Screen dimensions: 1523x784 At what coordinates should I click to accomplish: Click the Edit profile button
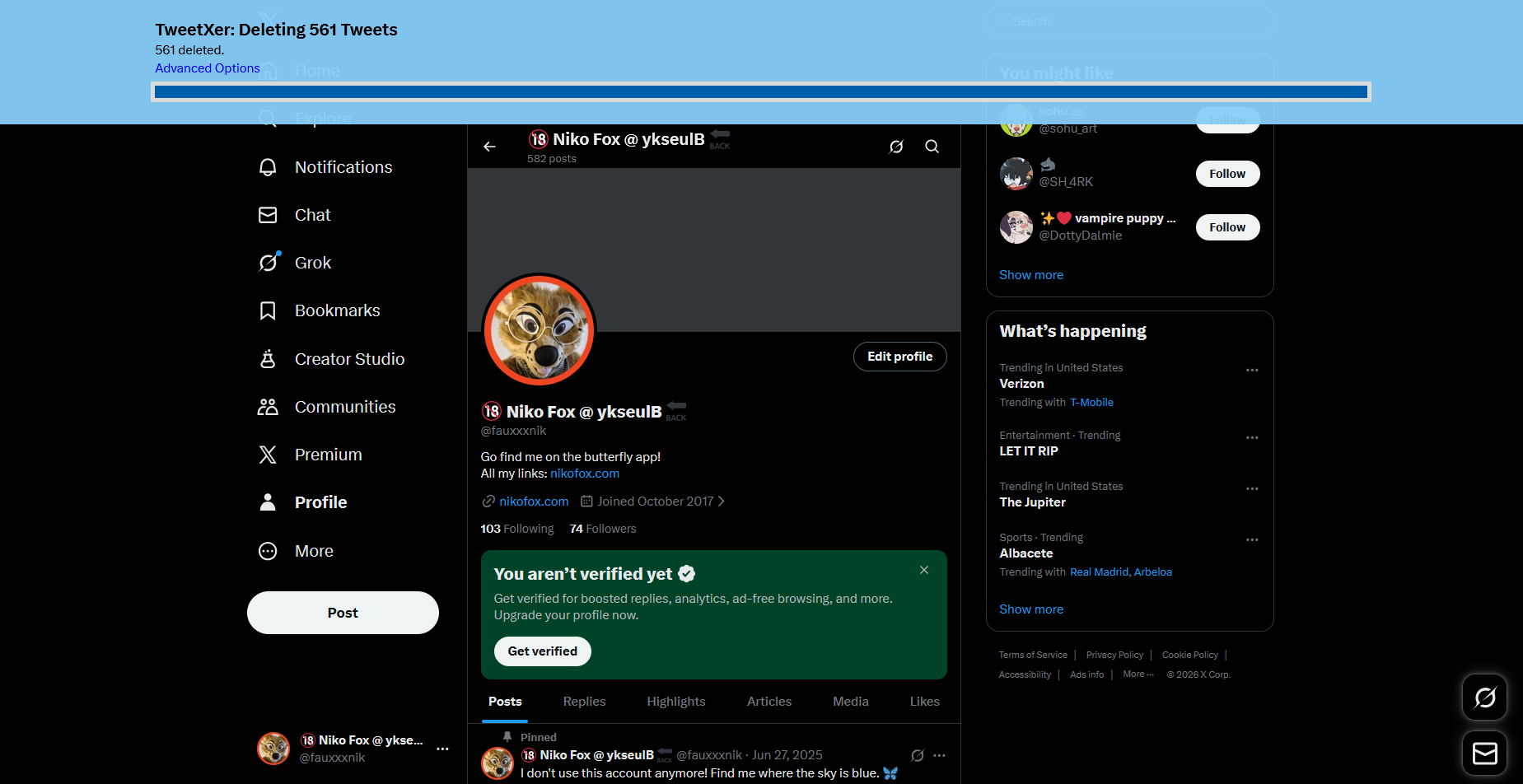[899, 357]
